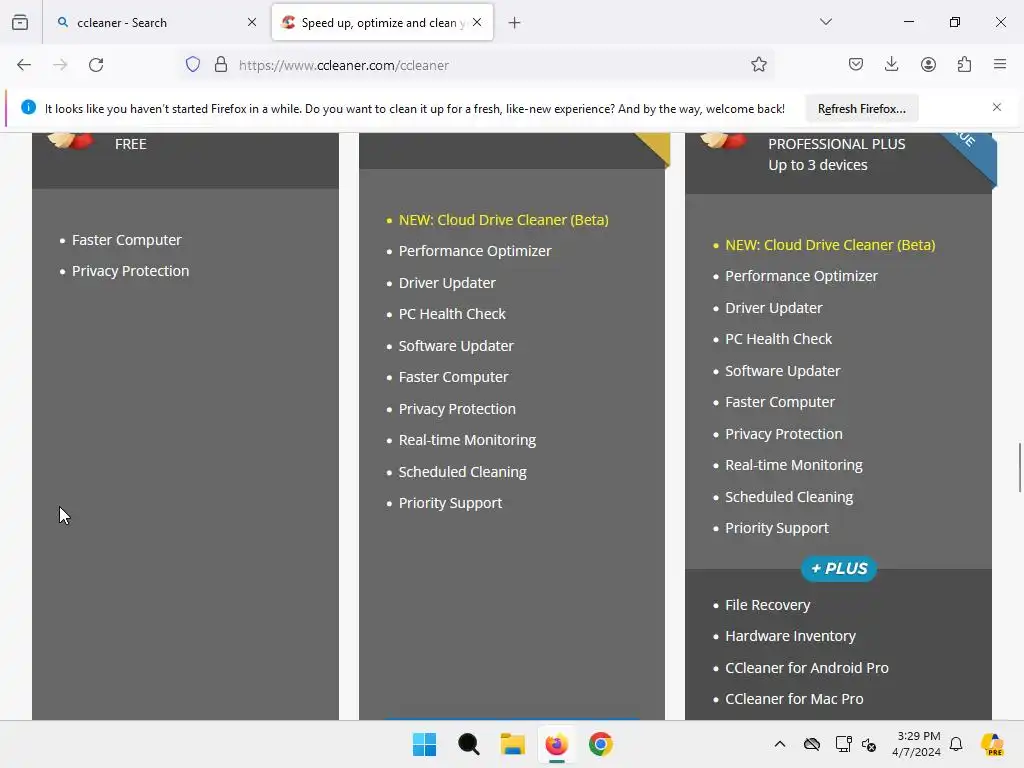Open network display tray icon
The image size is (1024, 768).
(x=843, y=744)
